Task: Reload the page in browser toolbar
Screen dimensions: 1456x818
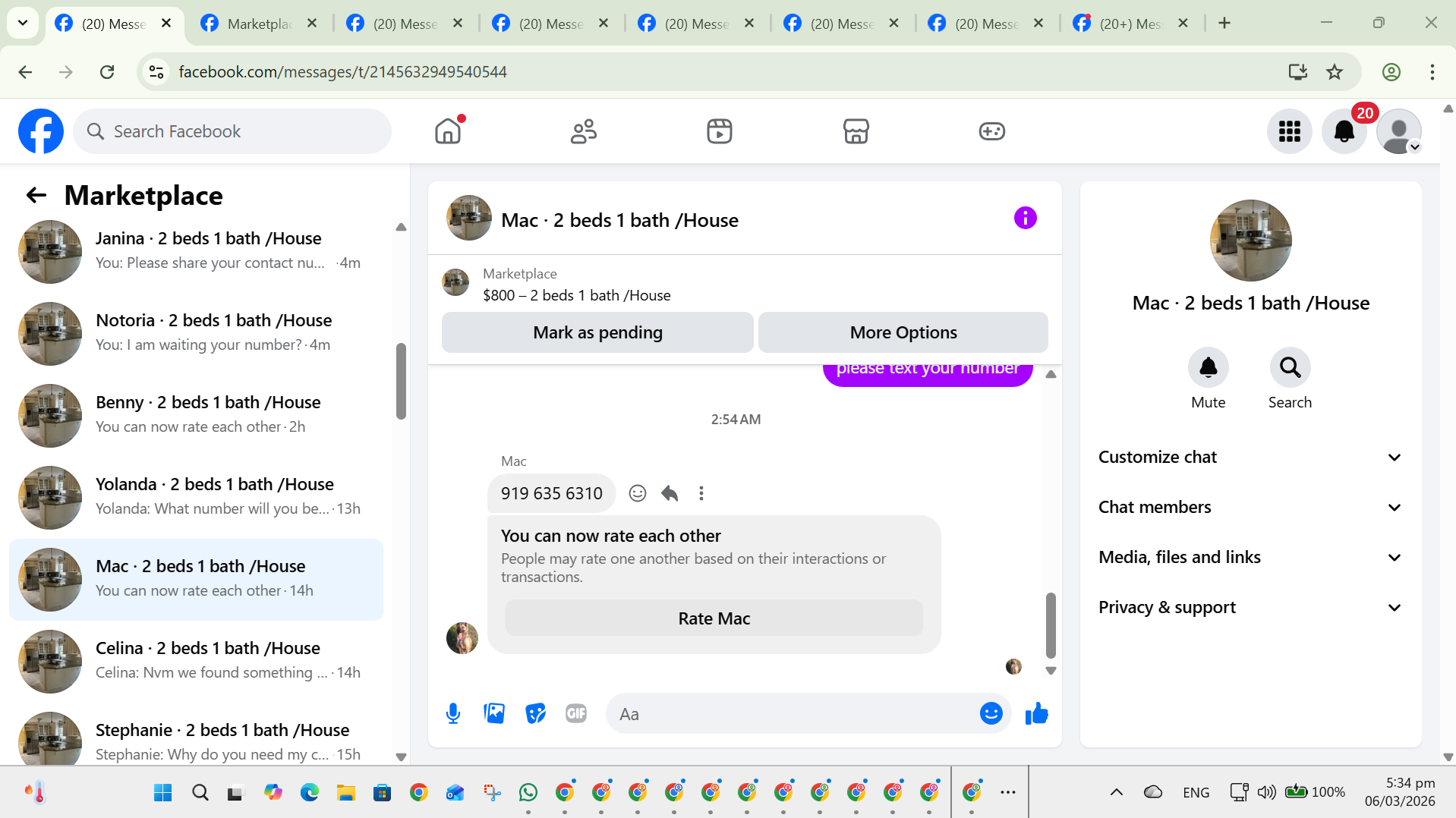Action: coord(107,72)
